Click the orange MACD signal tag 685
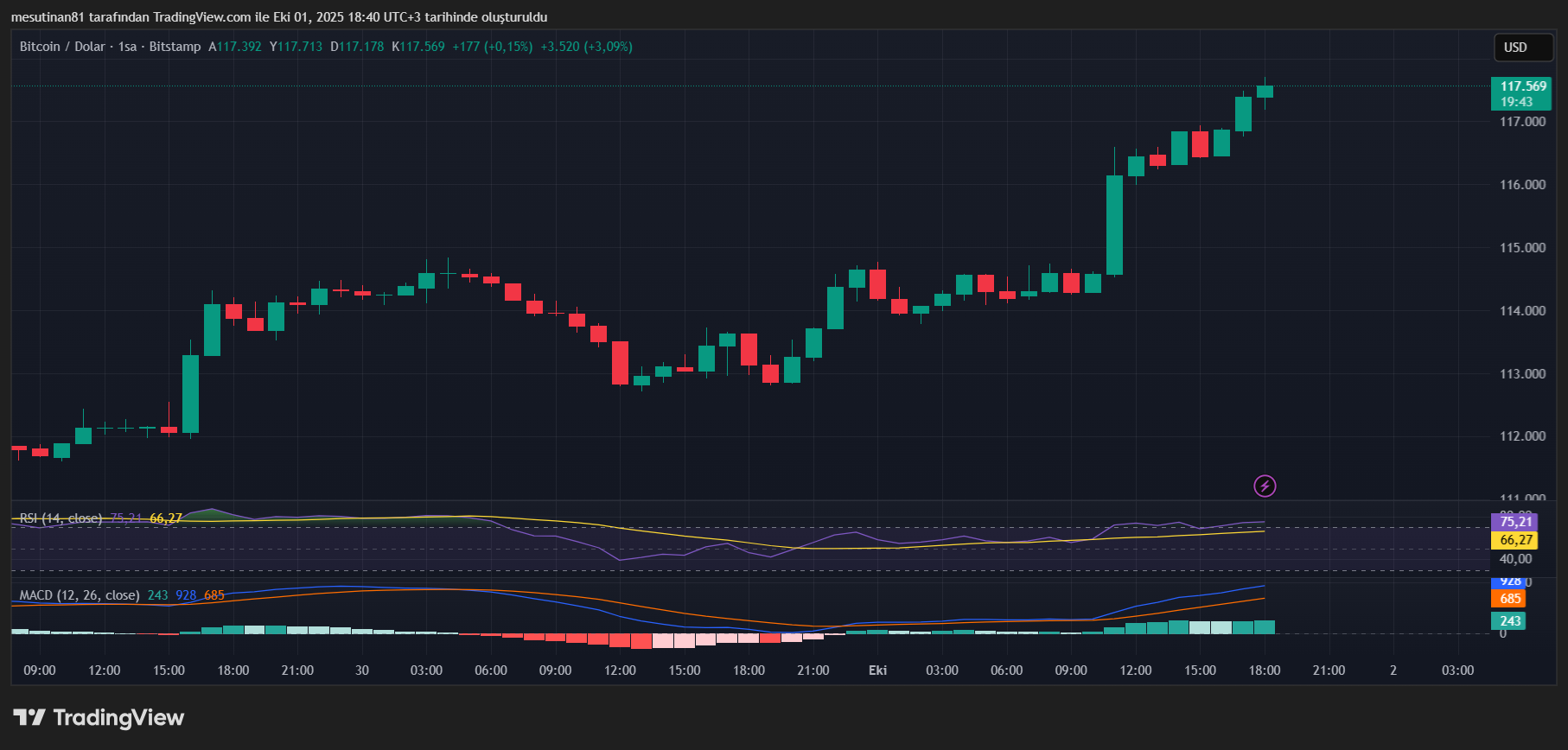Image resolution: width=1568 pixels, height=750 pixels. (x=1509, y=599)
